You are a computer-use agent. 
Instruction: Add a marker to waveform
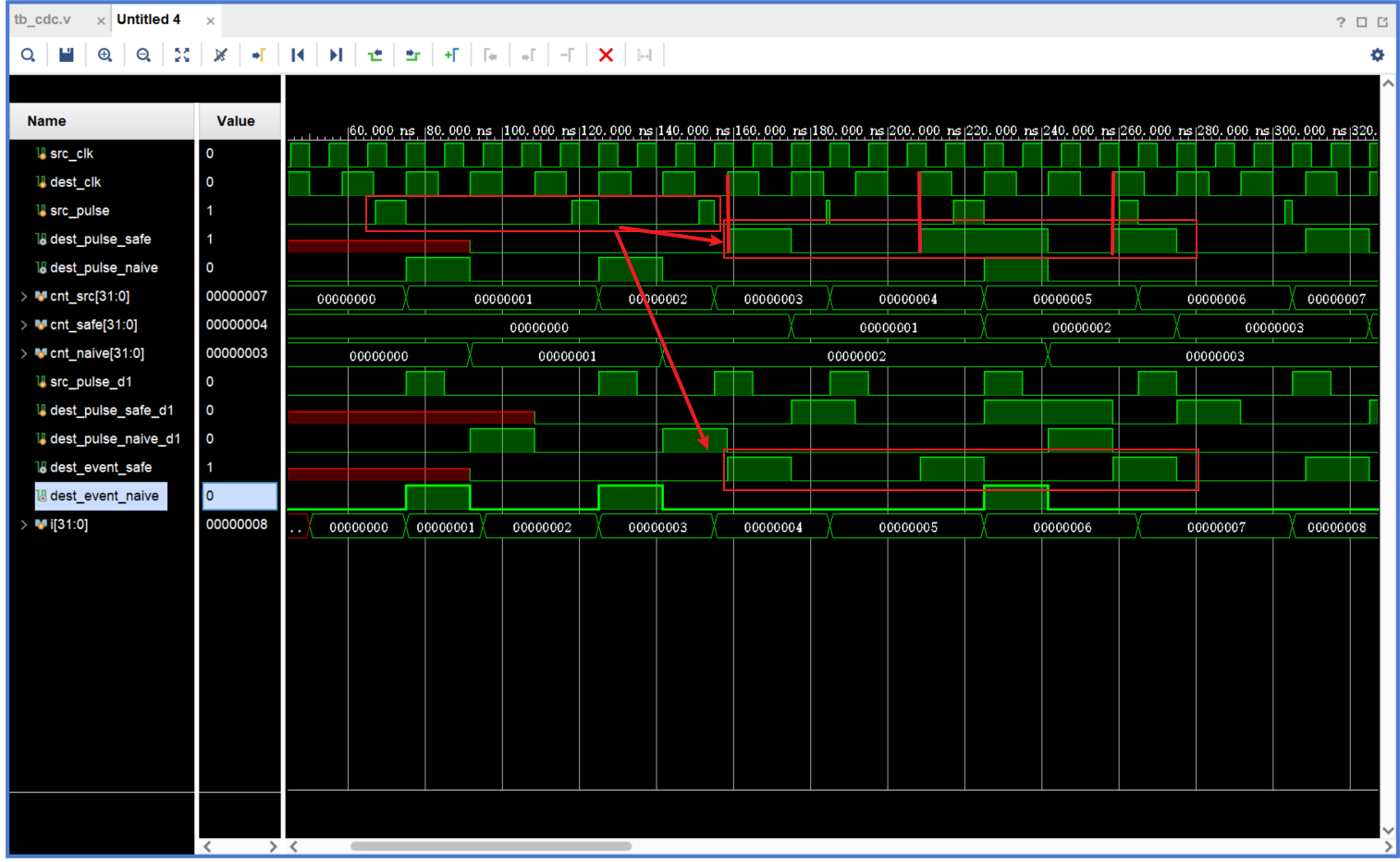tap(451, 55)
